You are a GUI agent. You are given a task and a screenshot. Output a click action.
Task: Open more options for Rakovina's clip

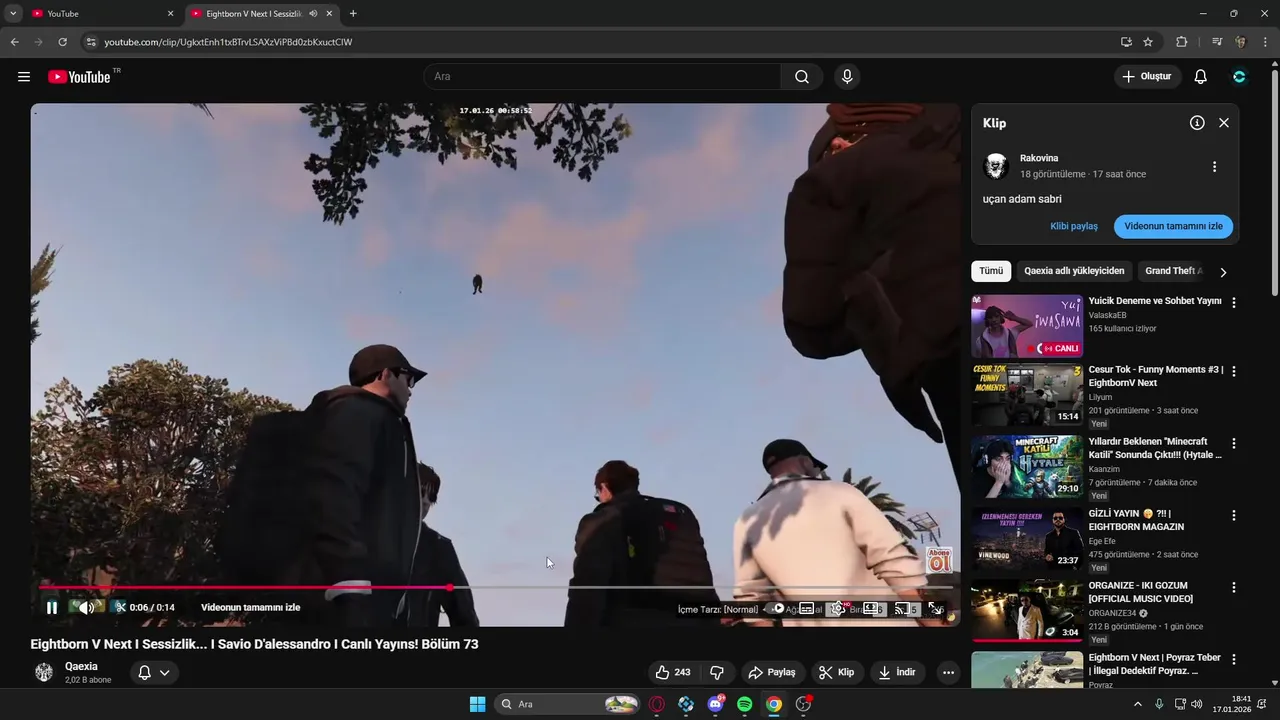tap(1214, 167)
